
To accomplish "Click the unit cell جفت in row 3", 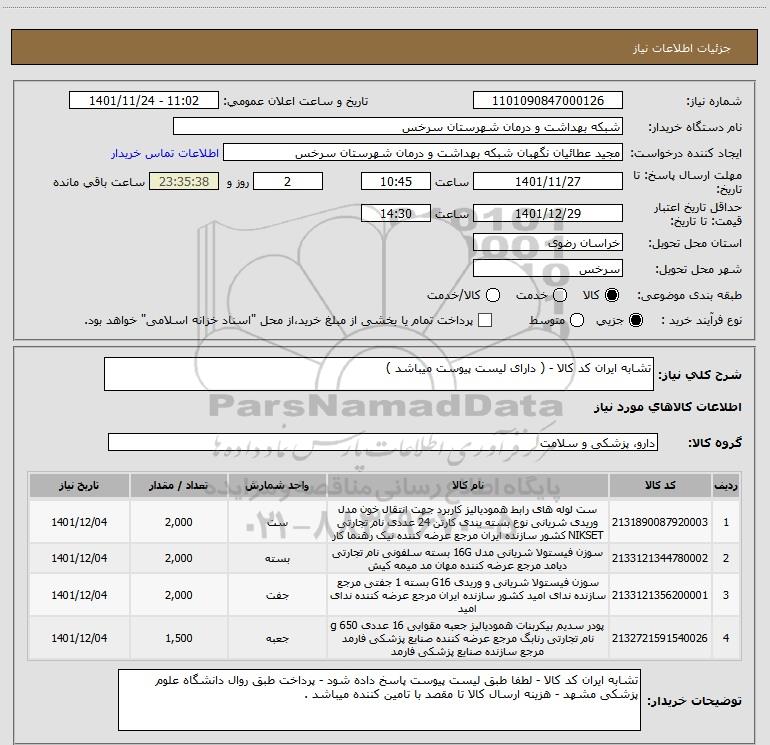I will [x=277, y=595].
